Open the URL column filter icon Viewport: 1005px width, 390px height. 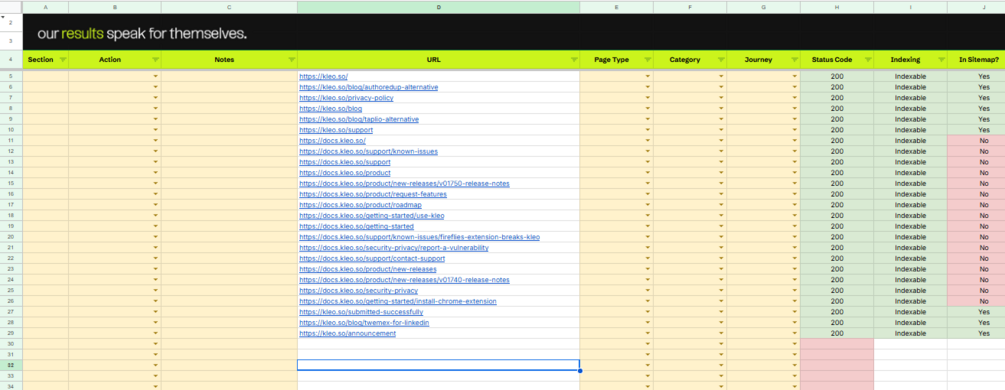point(574,60)
